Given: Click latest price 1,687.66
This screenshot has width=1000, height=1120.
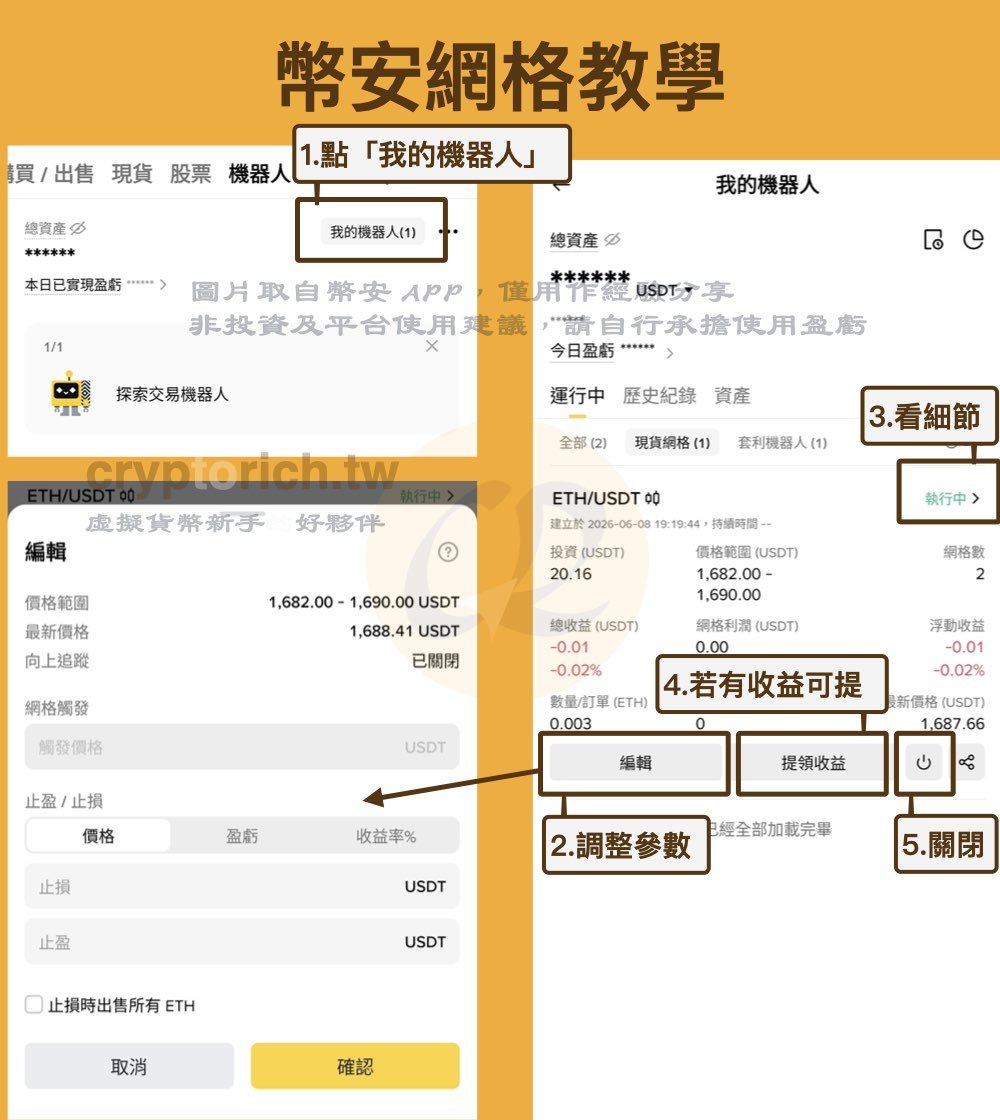Looking at the screenshot, I should pos(952,724).
